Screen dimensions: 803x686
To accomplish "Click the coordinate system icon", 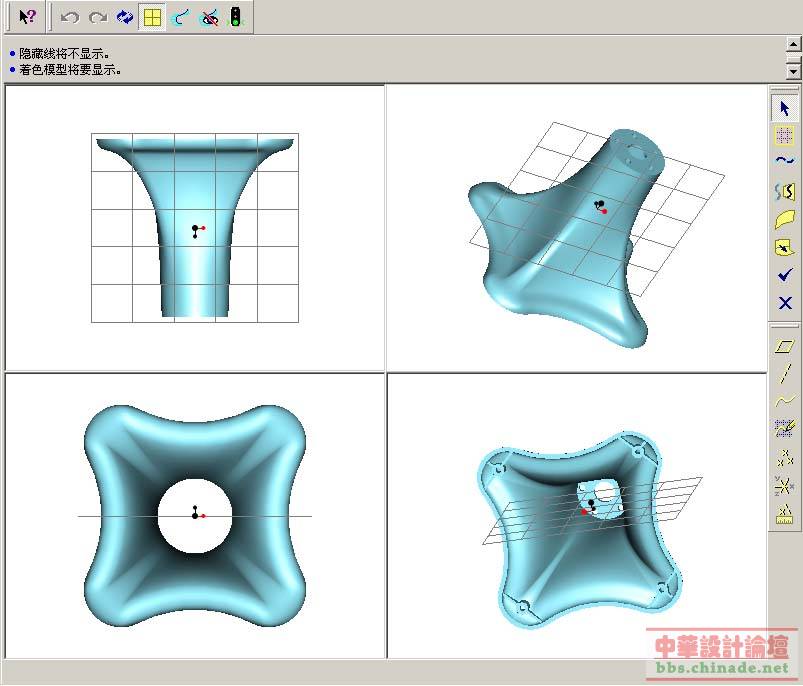I will click(x=784, y=485).
